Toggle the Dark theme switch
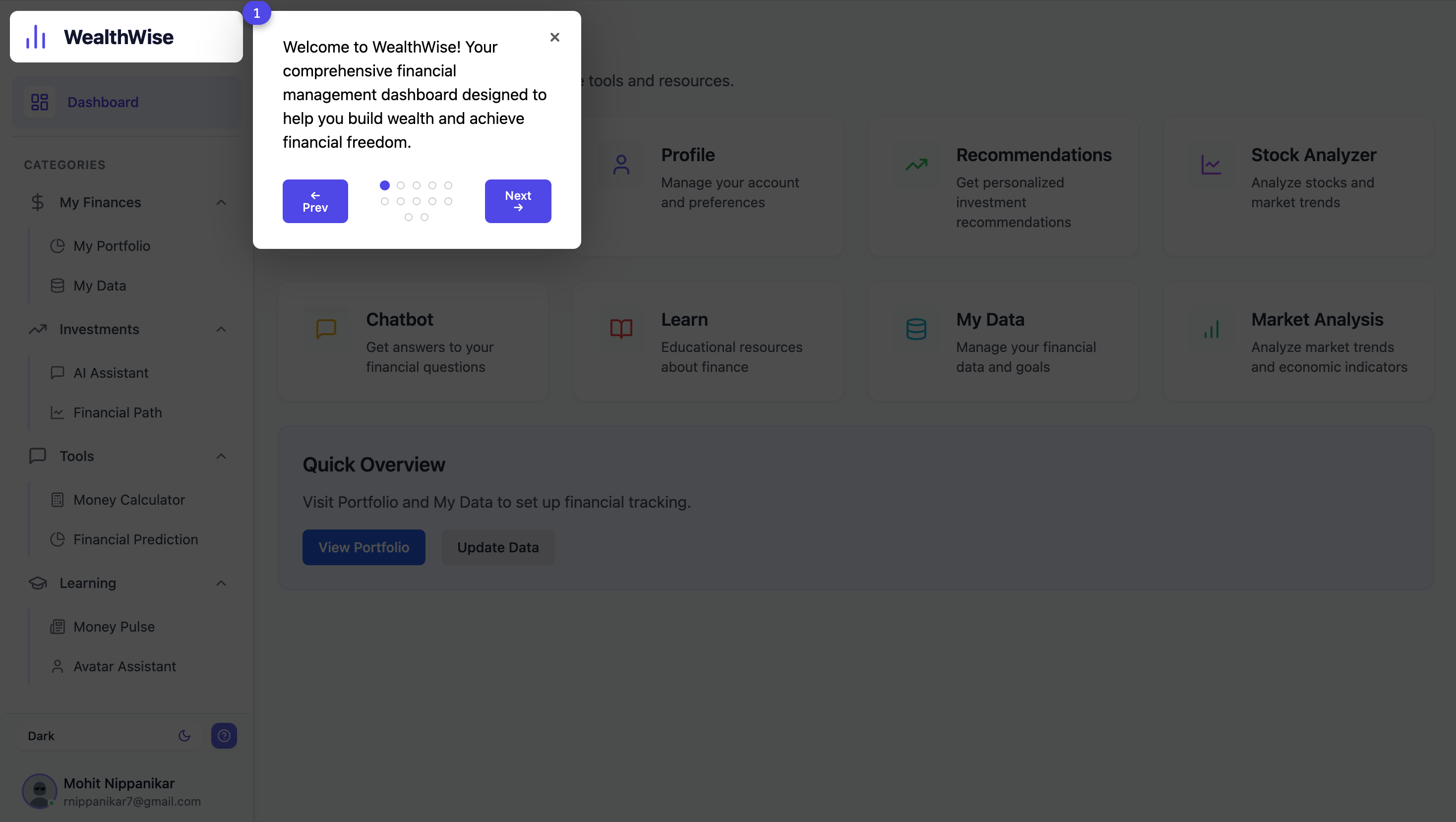Image resolution: width=1456 pixels, height=822 pixels. pyautogui.click(x=183, y=736)
